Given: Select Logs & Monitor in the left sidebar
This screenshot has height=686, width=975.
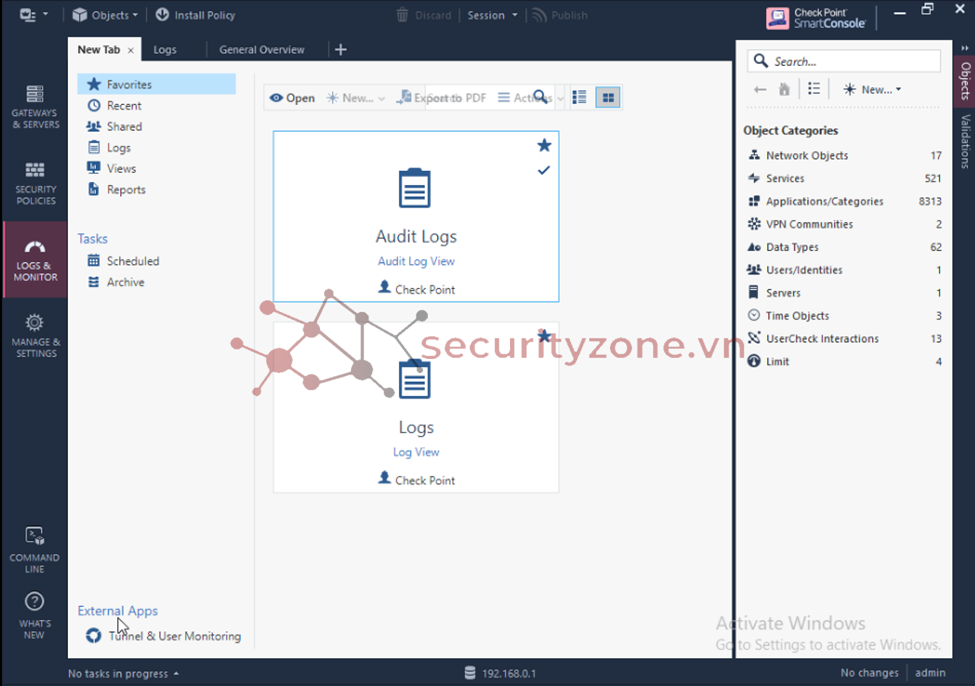Looking at the screenshot, I should [35, 260].
